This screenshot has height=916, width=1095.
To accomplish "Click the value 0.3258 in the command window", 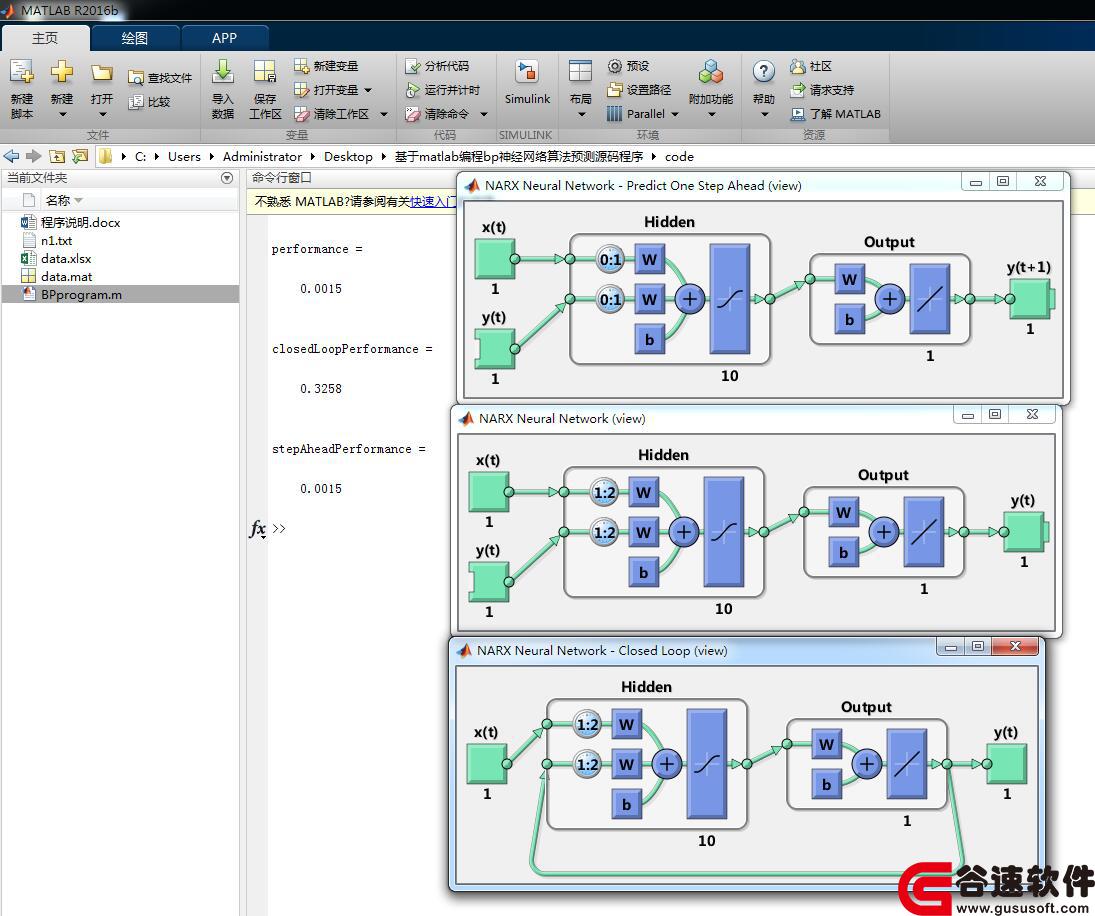I will [321, 389].
